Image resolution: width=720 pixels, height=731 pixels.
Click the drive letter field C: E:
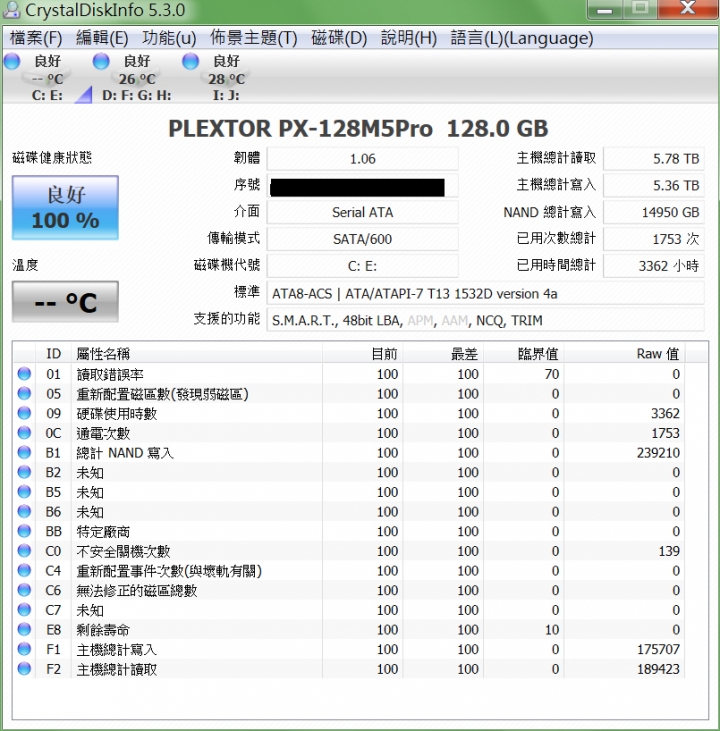pyautogui.click(x=362, y=266)
